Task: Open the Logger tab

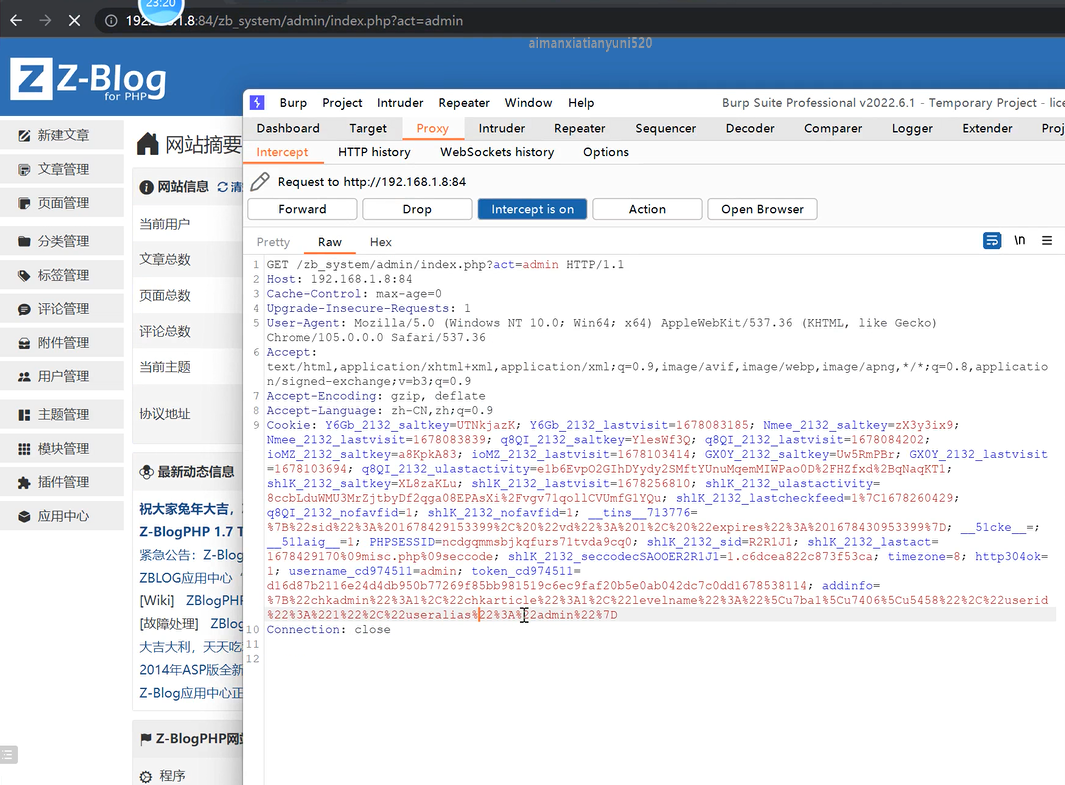Action: 912,128
